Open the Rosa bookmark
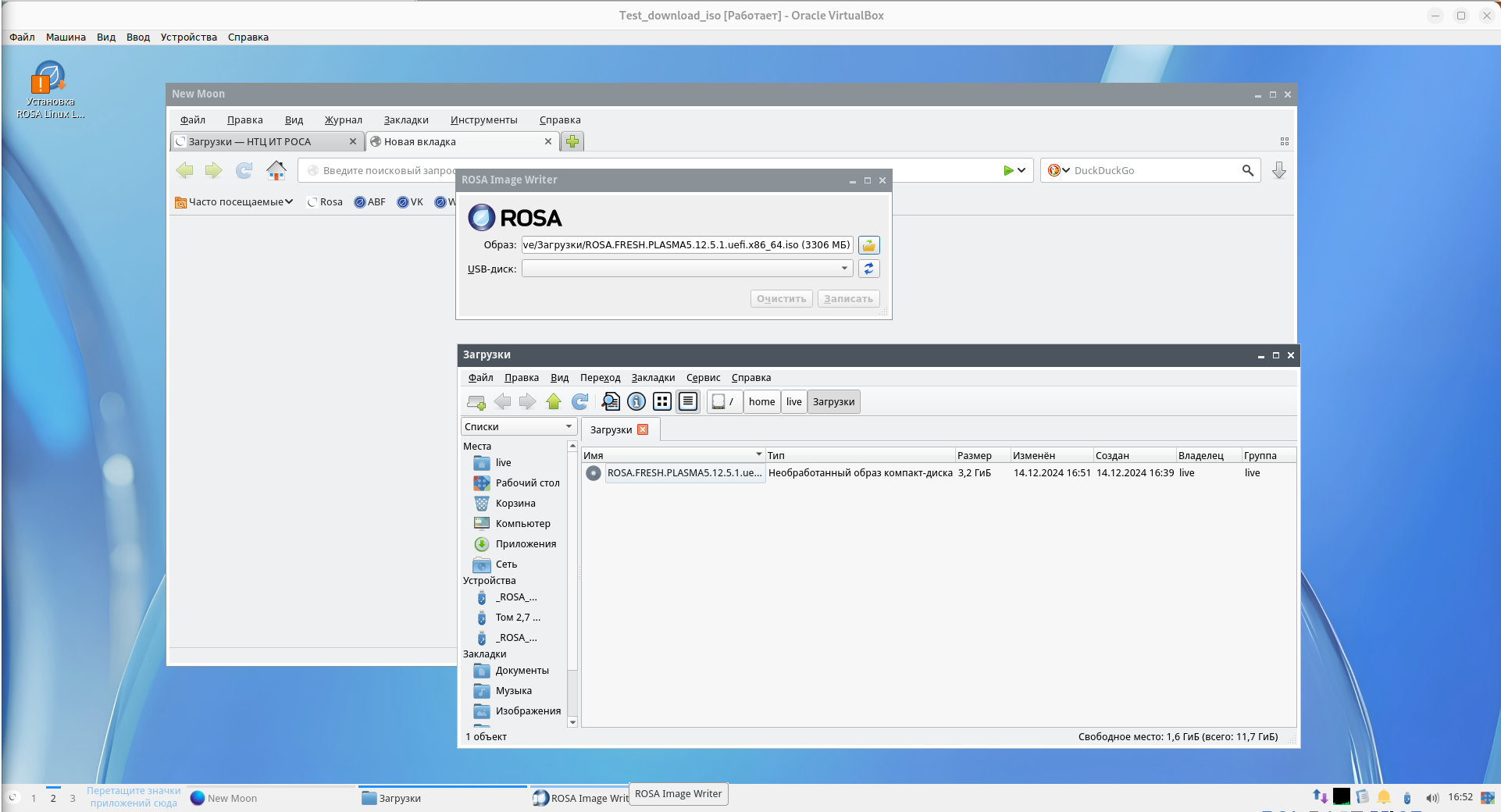The height and width of the screenshot is (812, 1501). 325,202
